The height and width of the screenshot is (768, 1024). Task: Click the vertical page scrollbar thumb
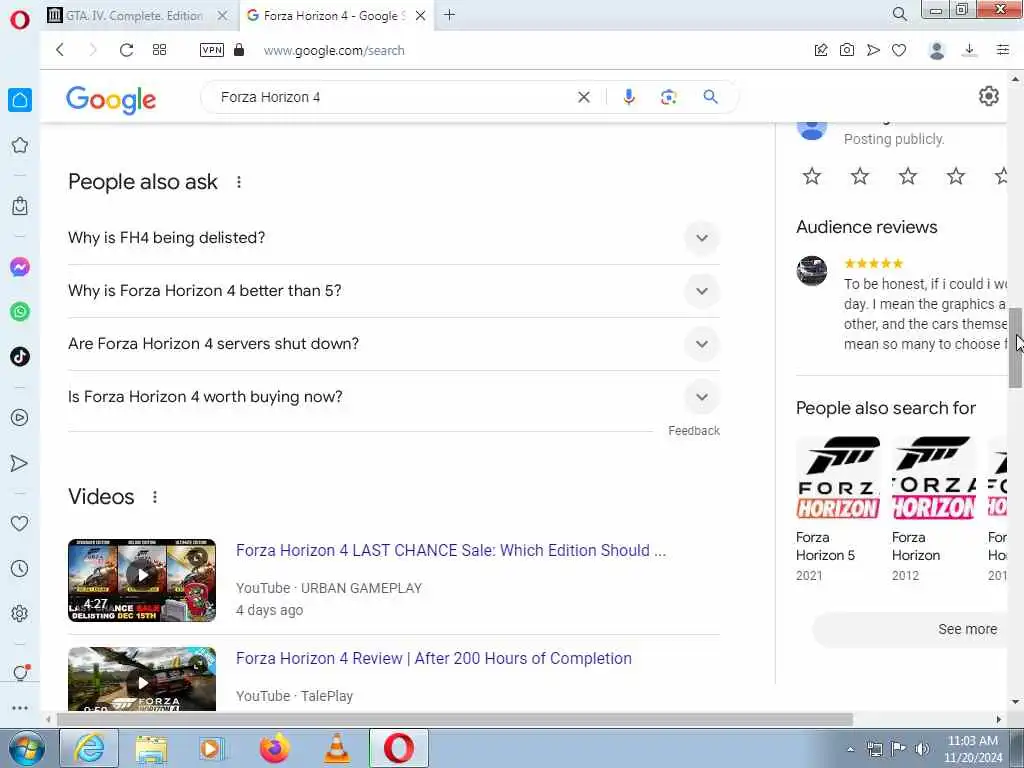(x=1015, y=348)
